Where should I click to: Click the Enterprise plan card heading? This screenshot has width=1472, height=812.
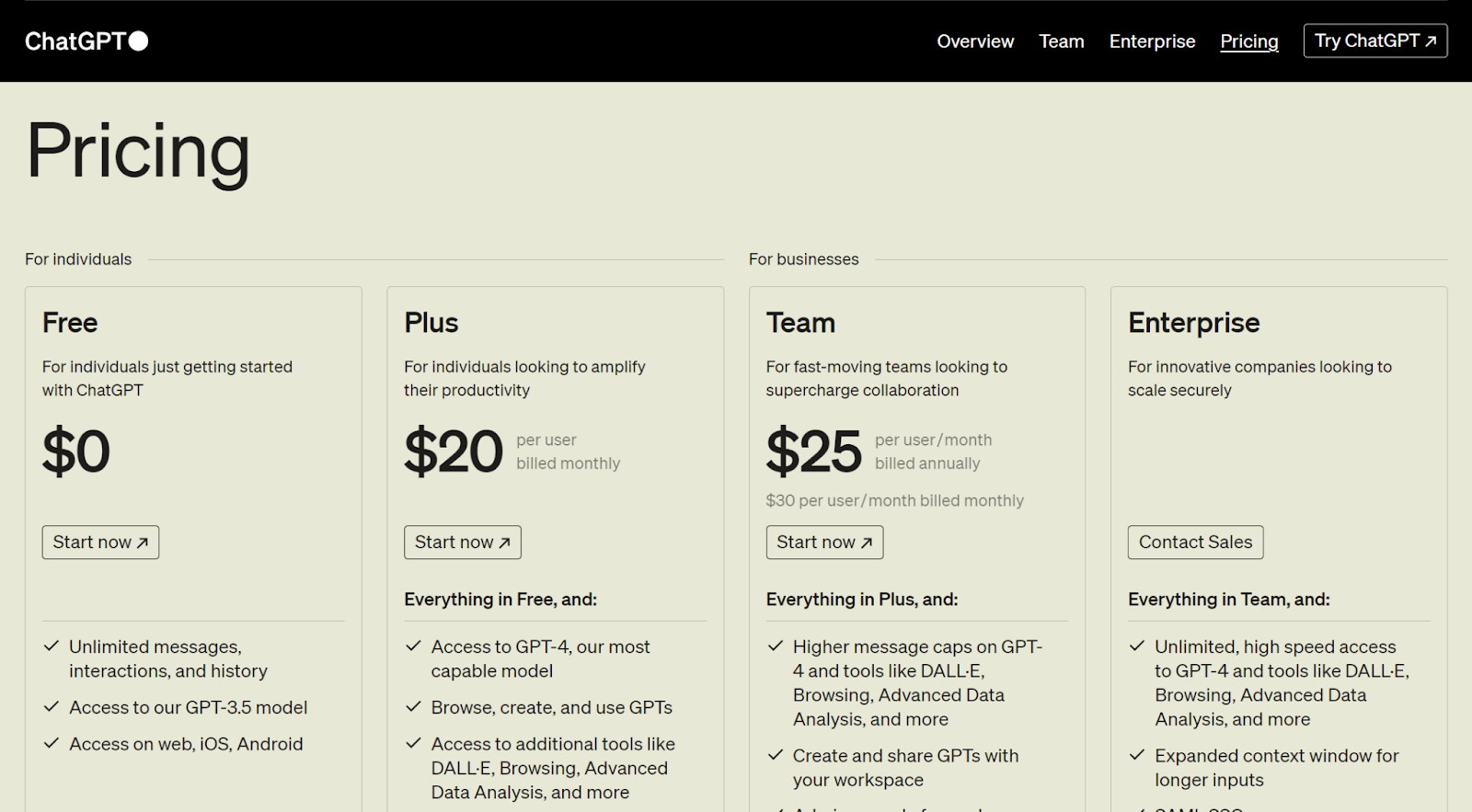[1193, 323]
